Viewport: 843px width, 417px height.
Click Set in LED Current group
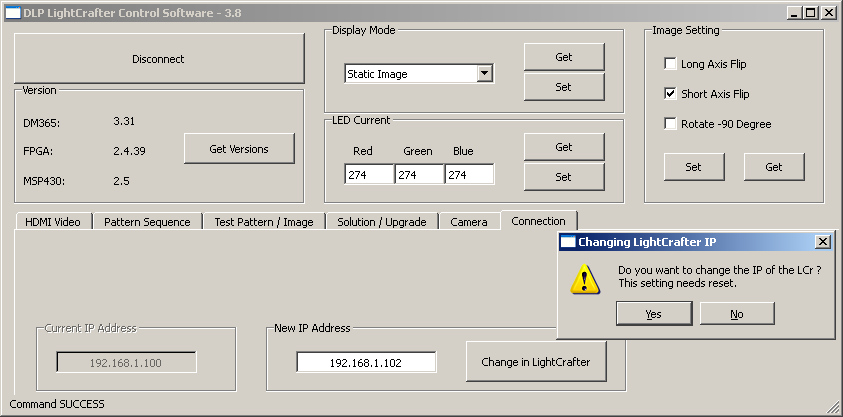(564, 177)
